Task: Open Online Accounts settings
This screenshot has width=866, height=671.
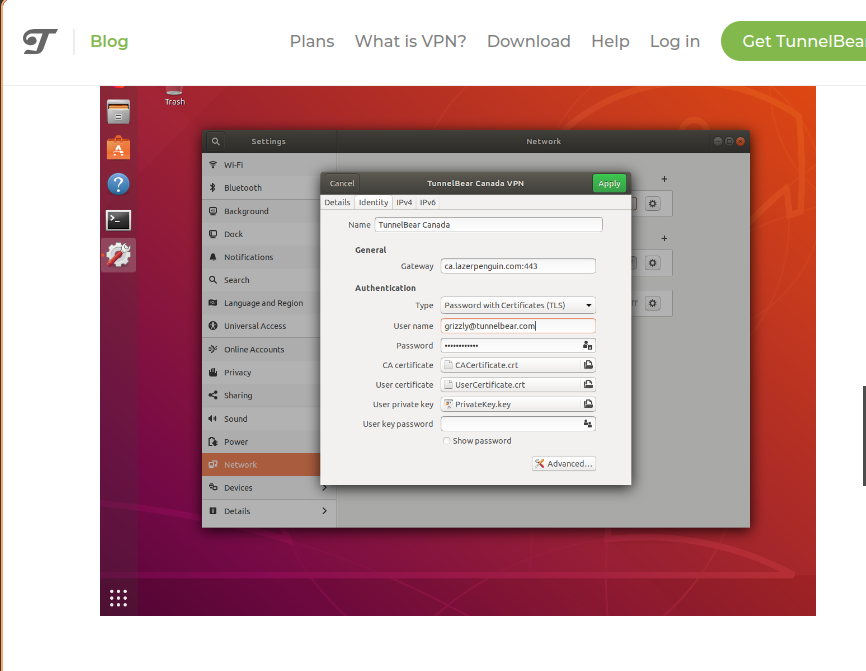Action: [x=261, y=350]
